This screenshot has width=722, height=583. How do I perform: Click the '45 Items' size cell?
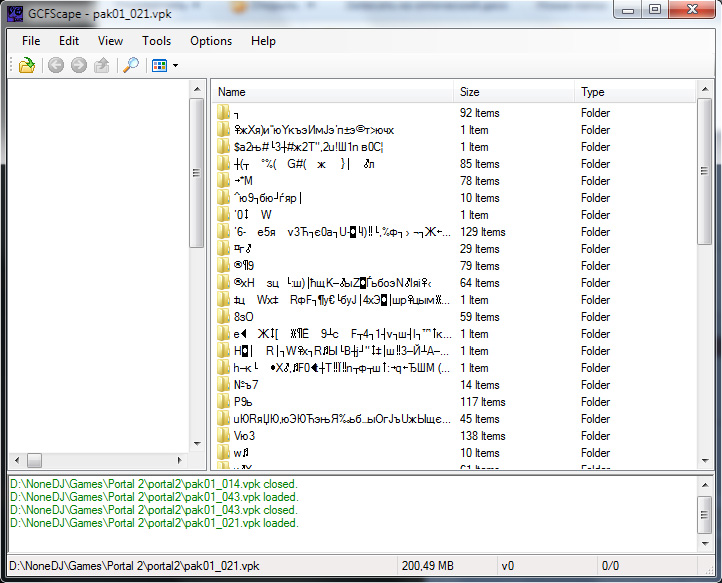(x=479, y=419)
